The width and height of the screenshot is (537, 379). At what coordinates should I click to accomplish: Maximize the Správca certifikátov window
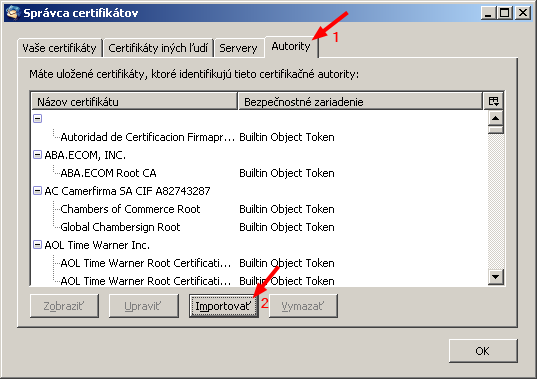tap(505, 13)
